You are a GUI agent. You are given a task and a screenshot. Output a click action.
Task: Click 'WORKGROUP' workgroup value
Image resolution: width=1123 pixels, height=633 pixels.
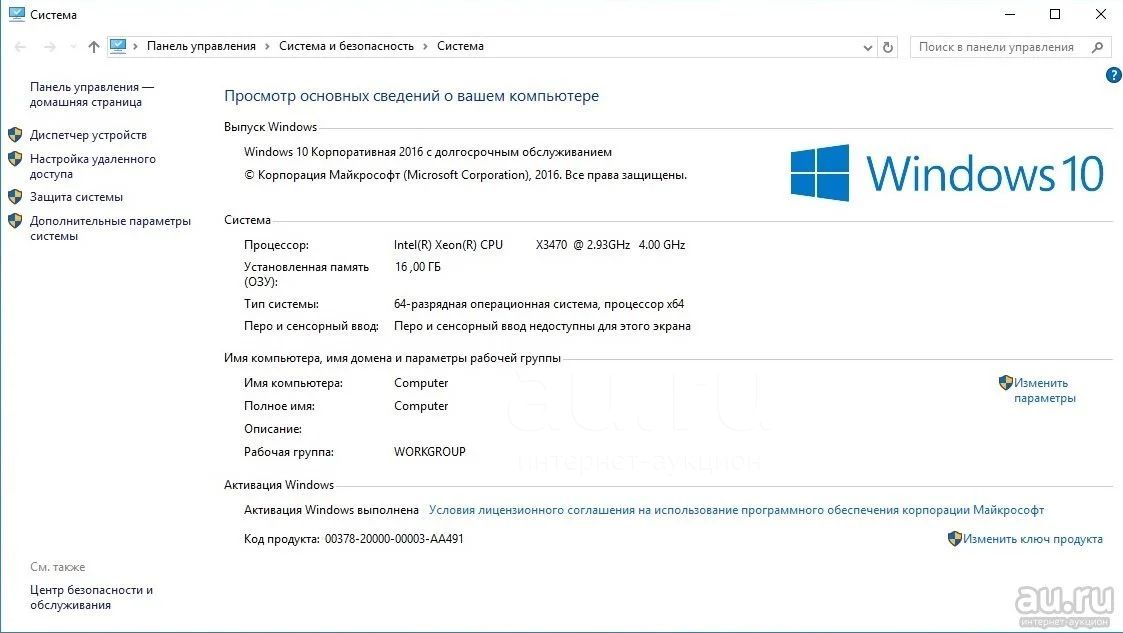tap(430, 452)
